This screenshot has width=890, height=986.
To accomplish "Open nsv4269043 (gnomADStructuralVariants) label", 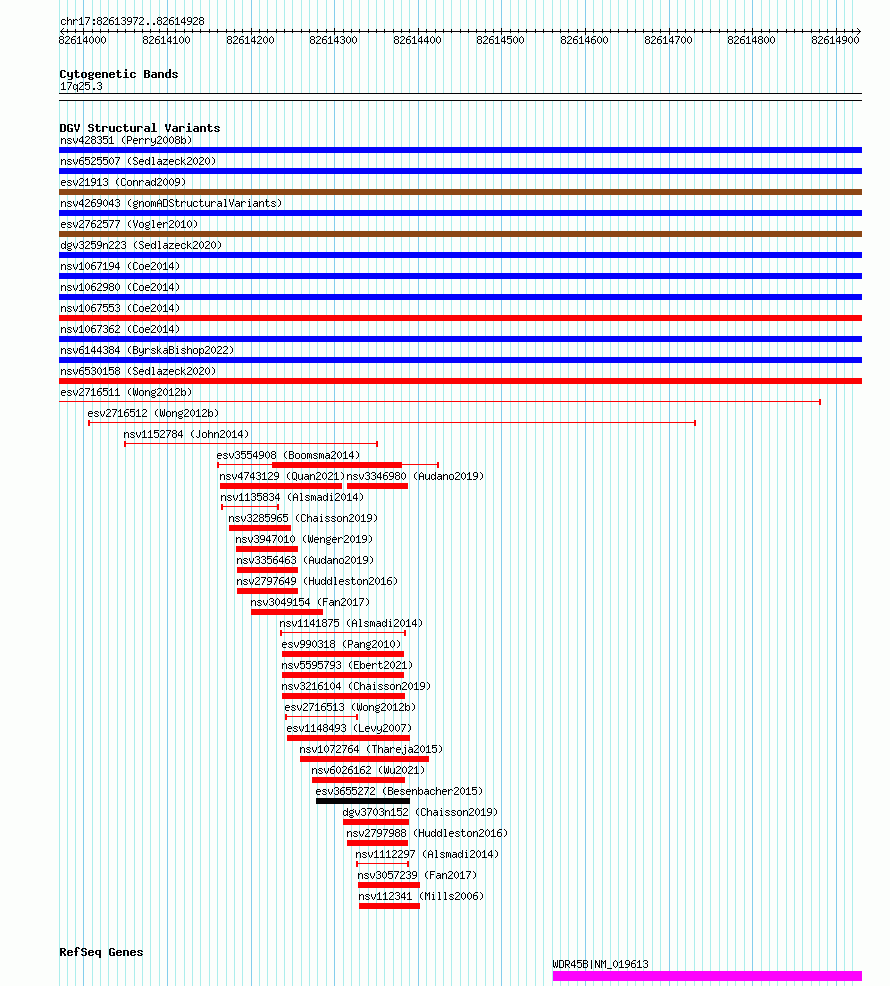I will [x=171, y=203].
